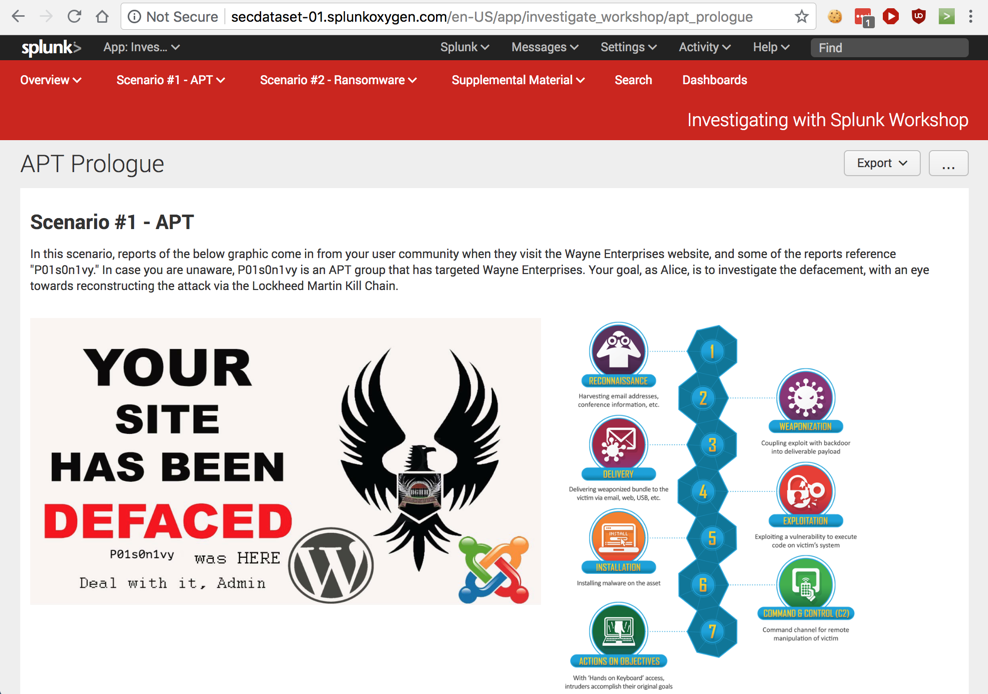The height and width of the screenshot is (694, 988).
Task: Click the WordPress logo in defacement image
Action: (x=331, y=565)
